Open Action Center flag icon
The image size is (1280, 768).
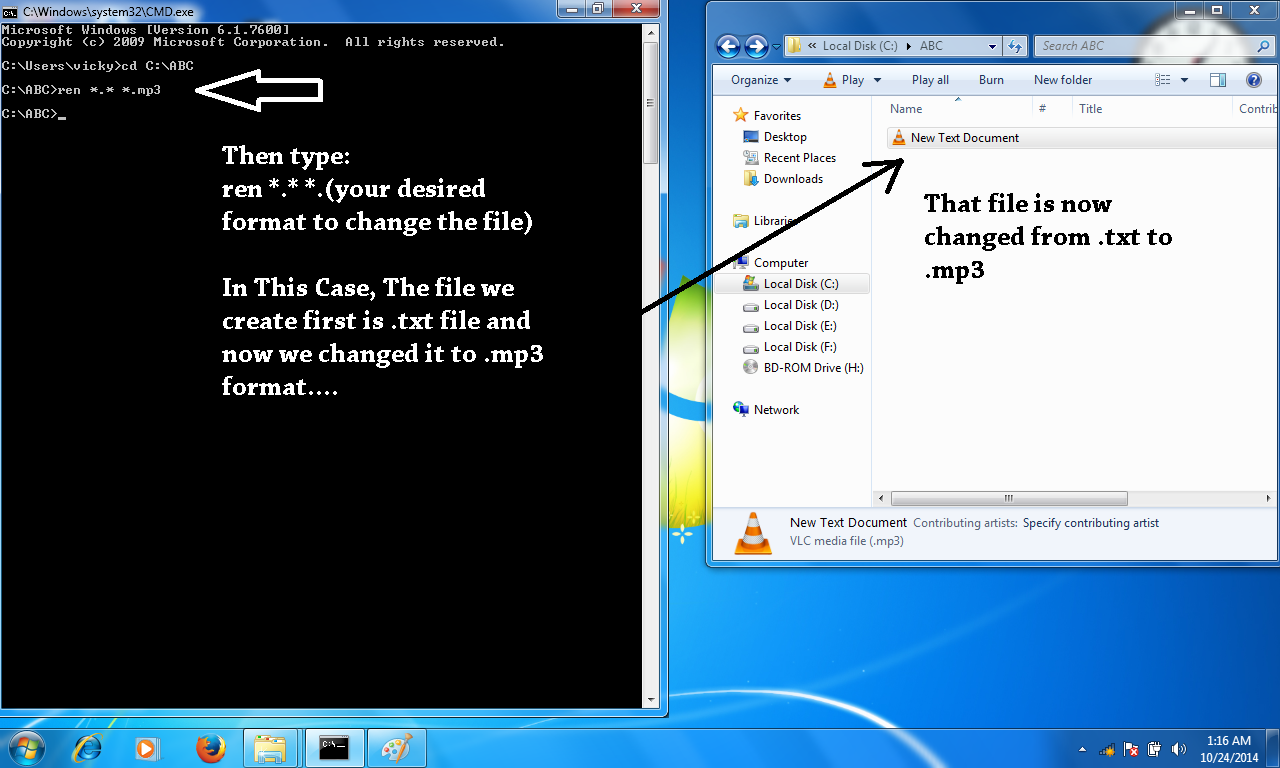coord(1131,749)
